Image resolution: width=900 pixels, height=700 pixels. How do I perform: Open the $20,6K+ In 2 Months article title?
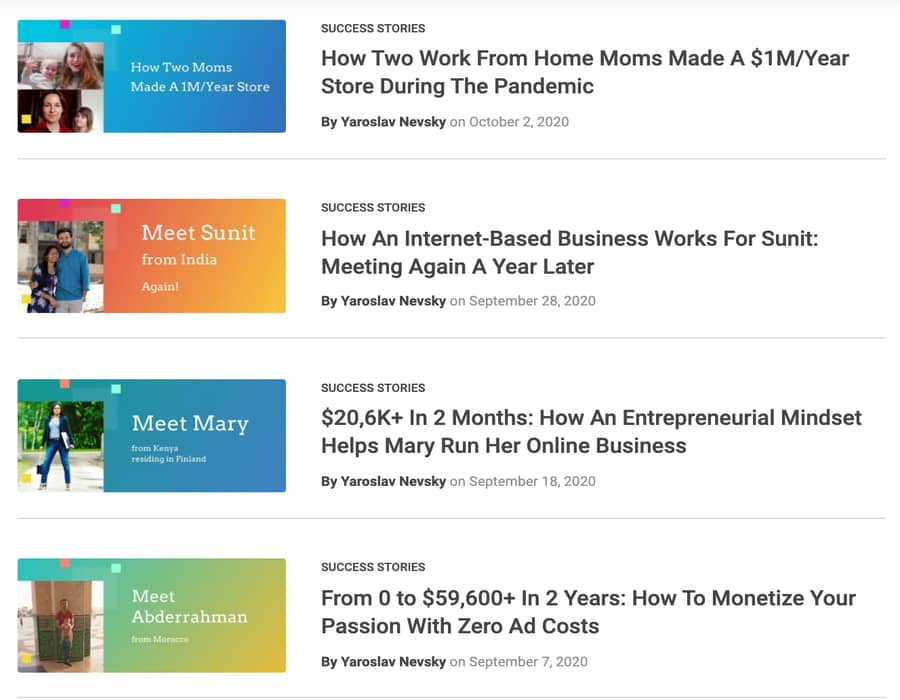[591, 431]
